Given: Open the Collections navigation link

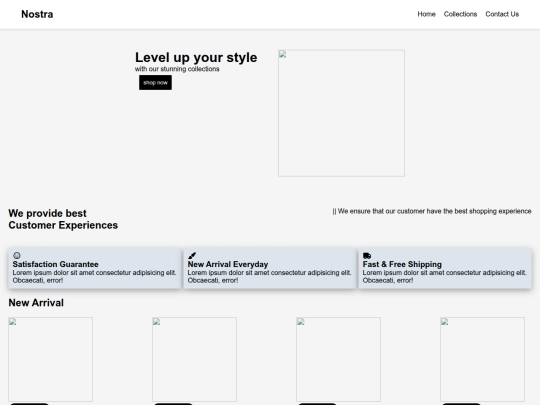Looking at the screenshot, I should [460, 14].
